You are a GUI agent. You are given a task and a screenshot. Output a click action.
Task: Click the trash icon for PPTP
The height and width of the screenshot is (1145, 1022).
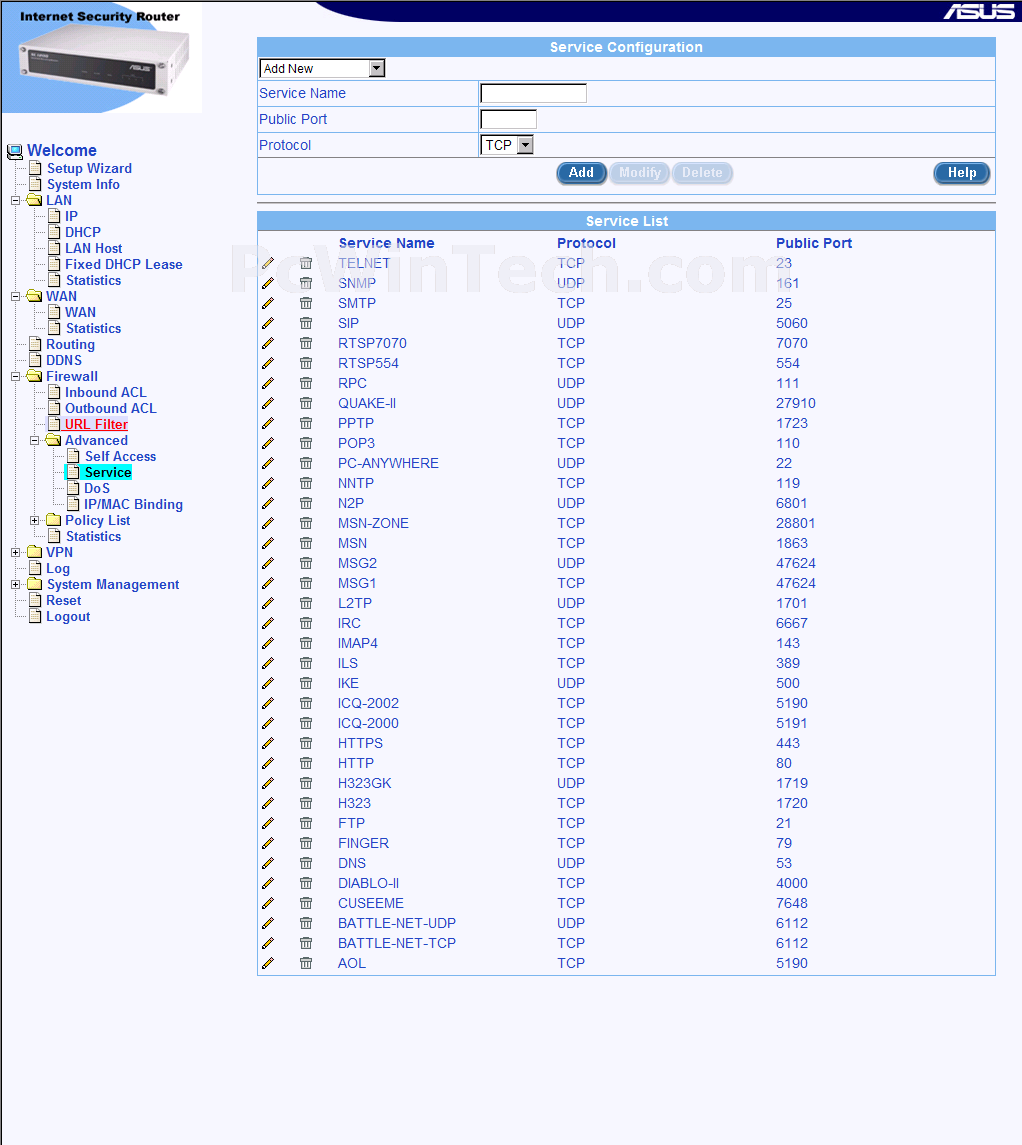pos(306,424)
